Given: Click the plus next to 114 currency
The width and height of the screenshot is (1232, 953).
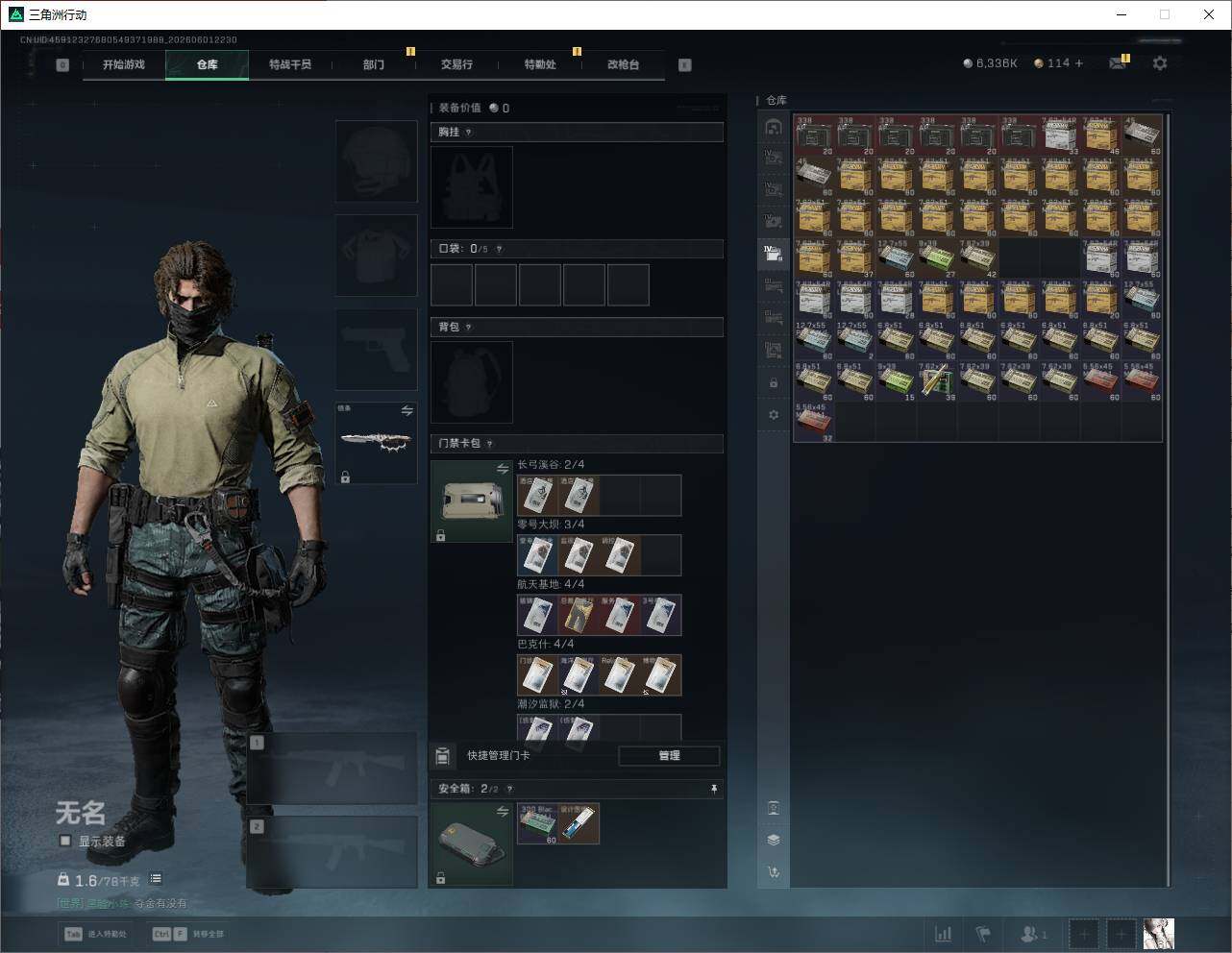Looking at the screenshot, I should pyautogui.click(x=1079, y=63).
